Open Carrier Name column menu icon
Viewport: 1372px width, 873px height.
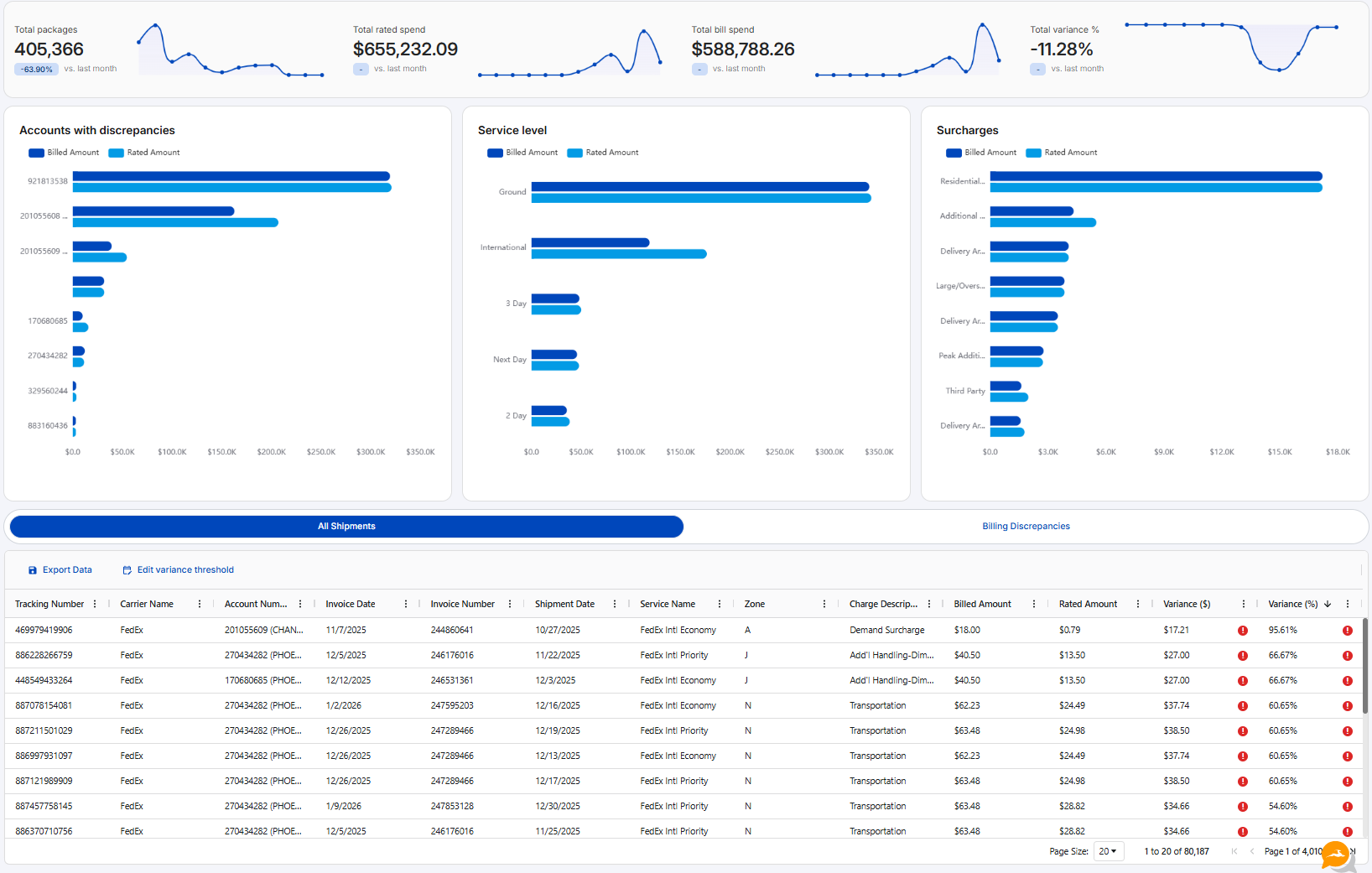[200, 604]
